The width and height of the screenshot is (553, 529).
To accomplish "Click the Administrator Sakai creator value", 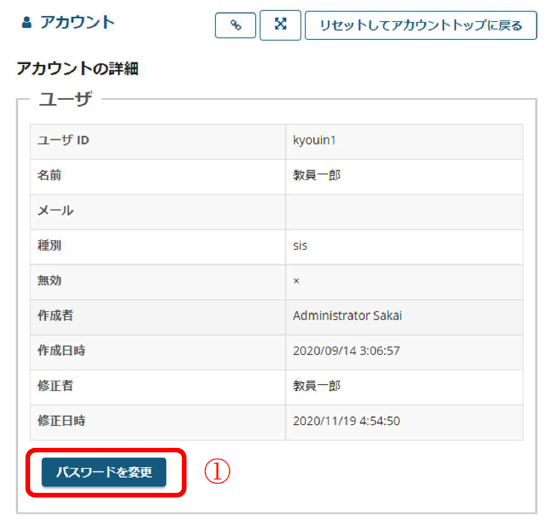I will pyautogui.click(x=347, y=316).
